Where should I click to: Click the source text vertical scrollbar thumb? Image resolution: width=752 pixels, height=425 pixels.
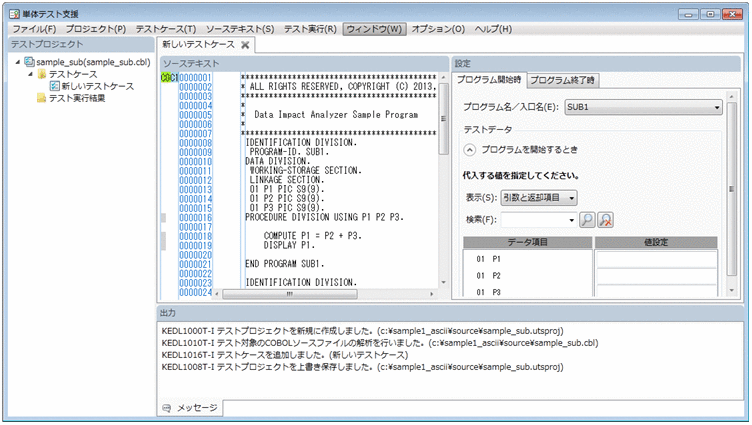[x=444, y=119]
